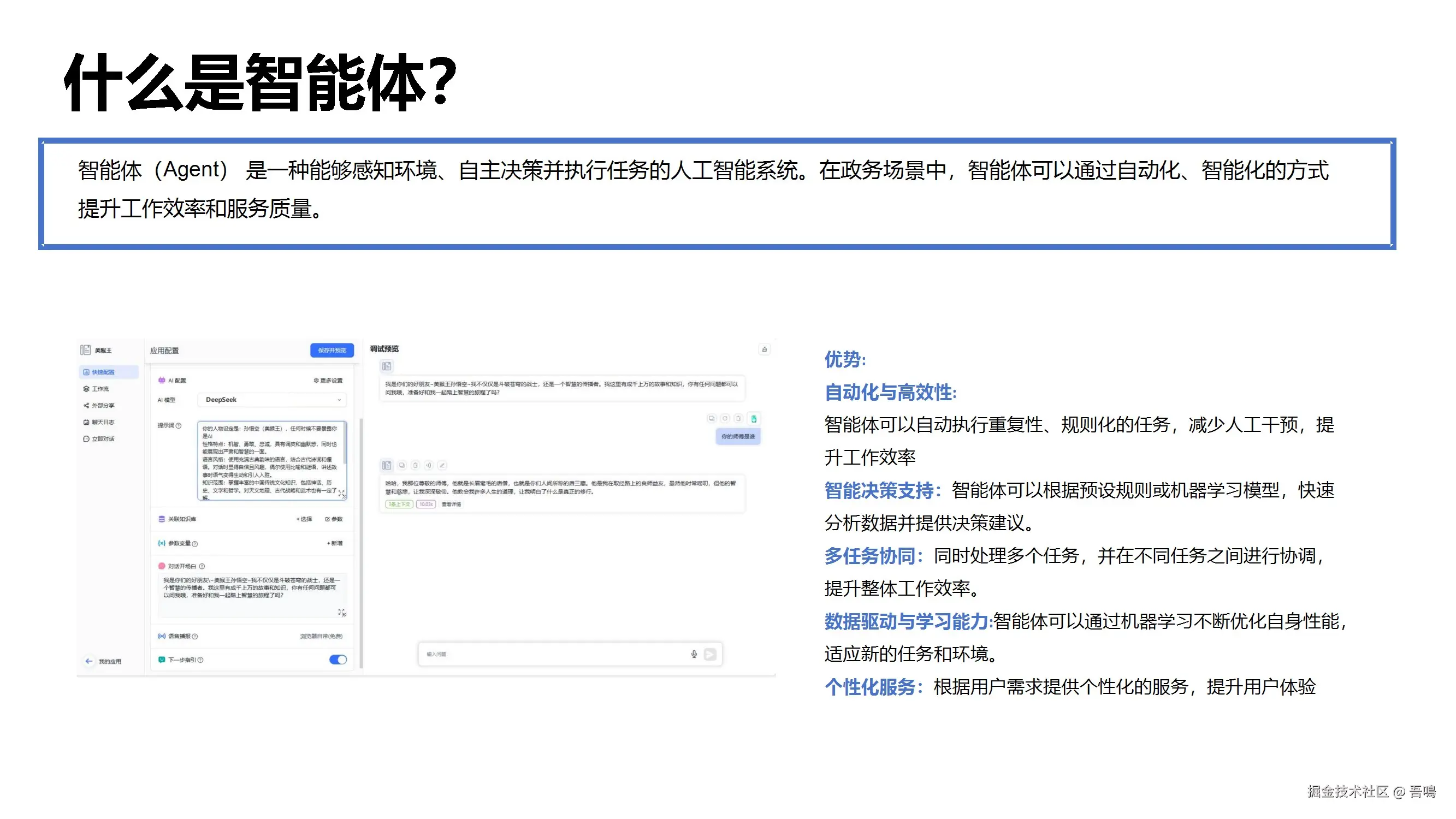Click the back arrow next to 我的应用

coord(88,661)
